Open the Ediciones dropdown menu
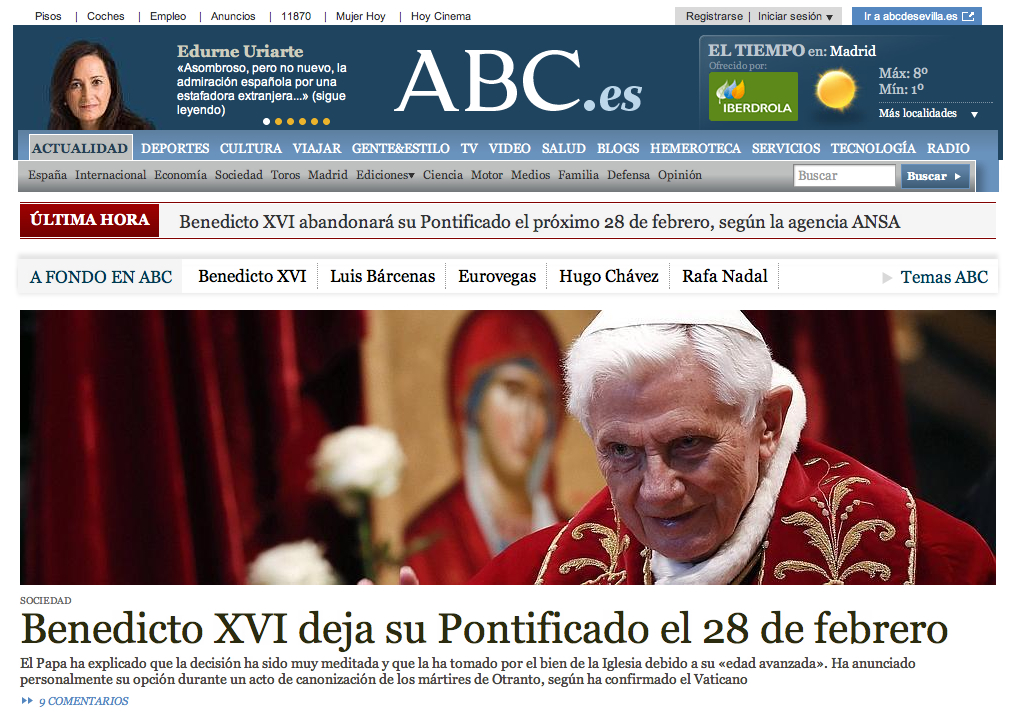The image size is (1011, 714). click(385, 175)
